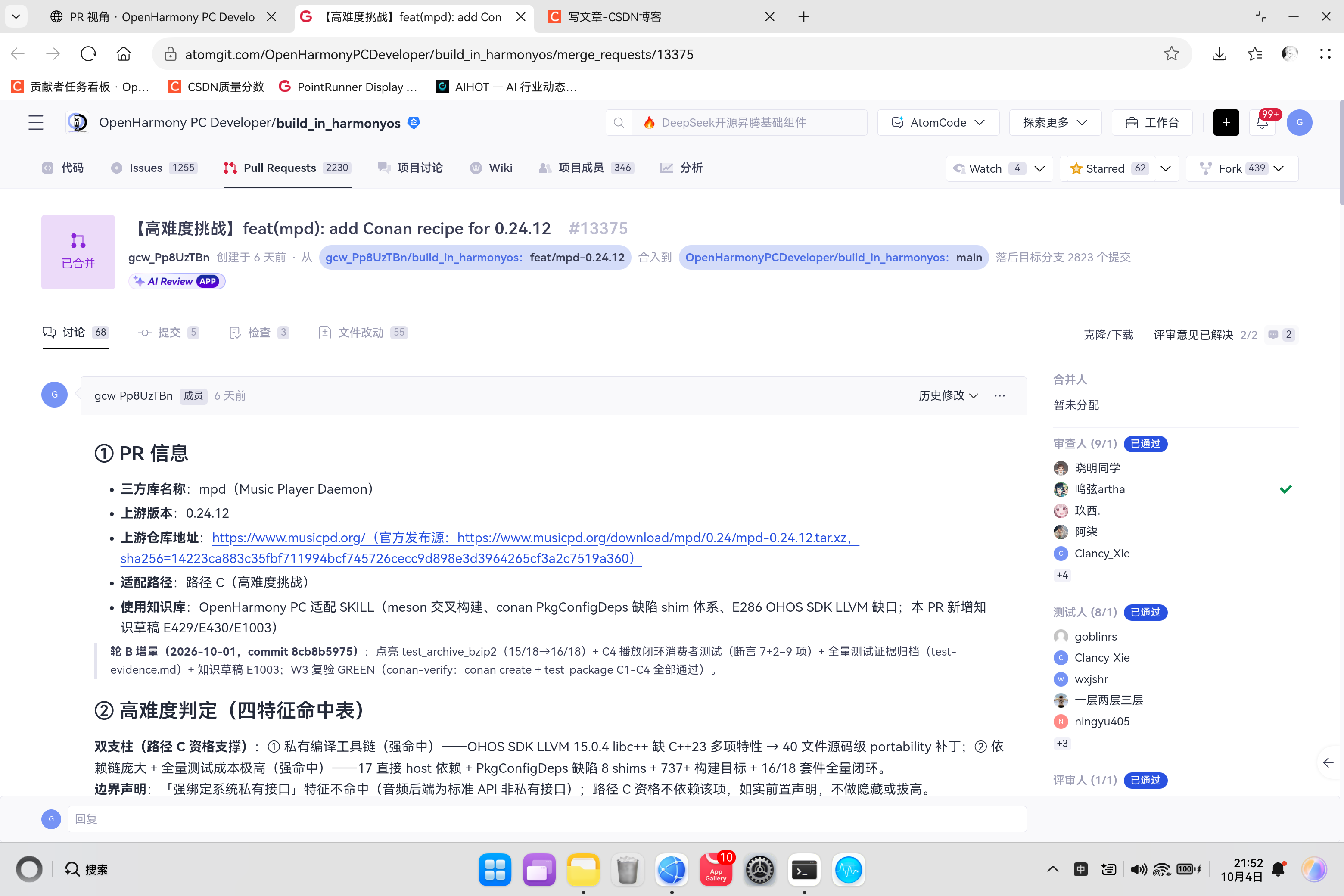
Task: Click the AI Review APP badge
Action: point(177,281)
